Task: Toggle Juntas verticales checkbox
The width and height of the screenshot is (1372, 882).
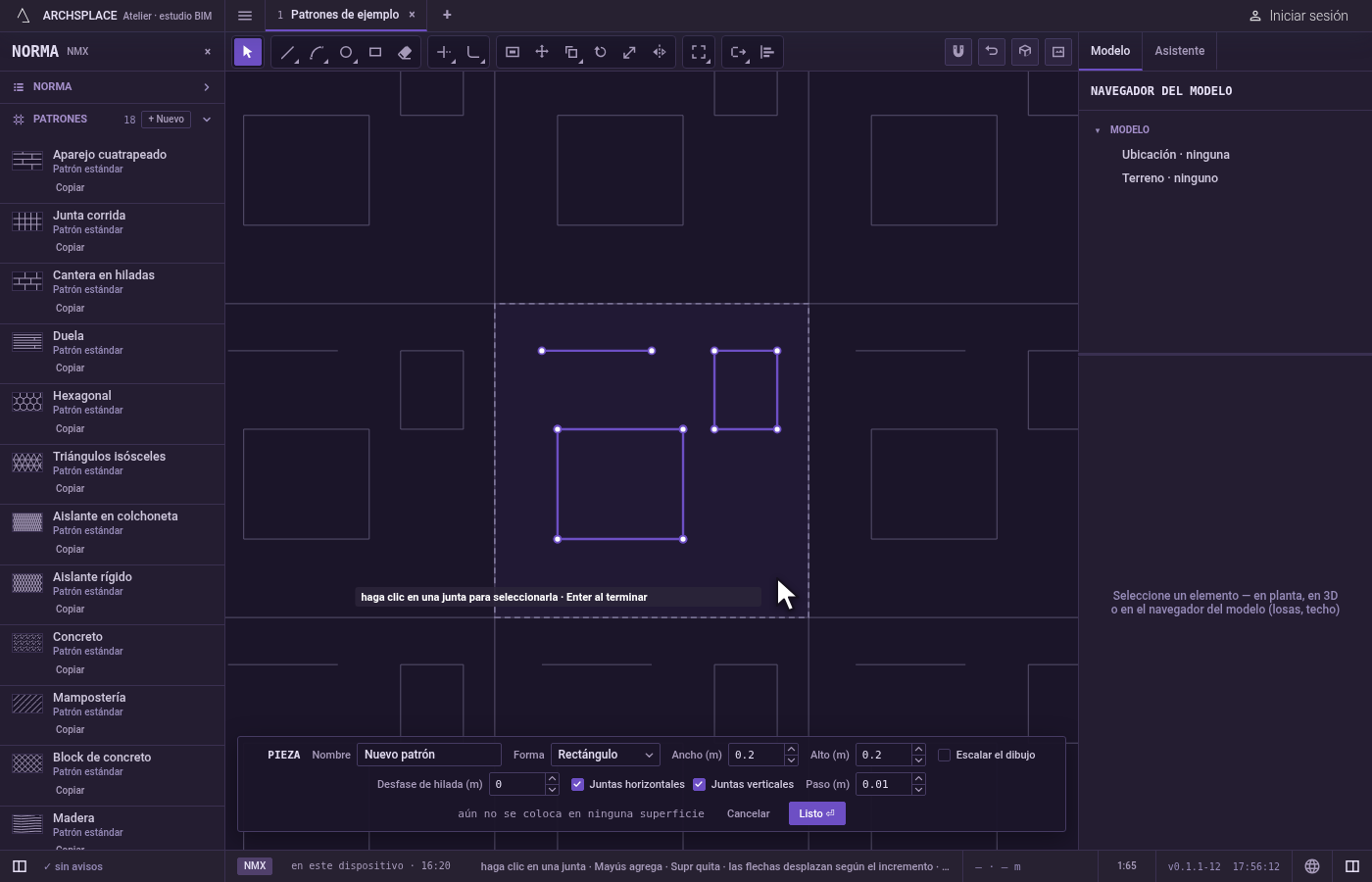Action: tap(699, 784)
